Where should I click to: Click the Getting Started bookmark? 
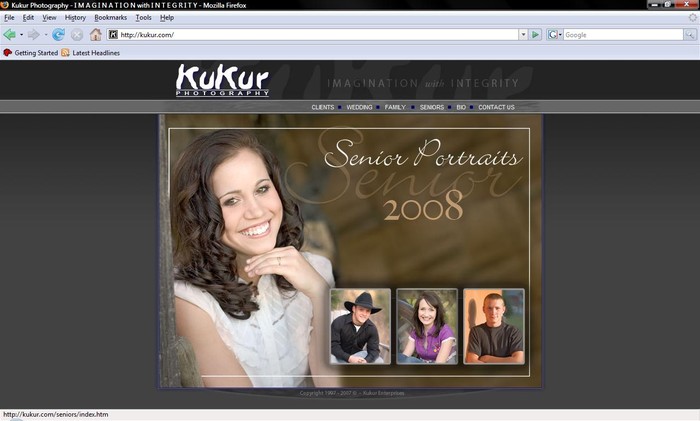click(35, 53)
